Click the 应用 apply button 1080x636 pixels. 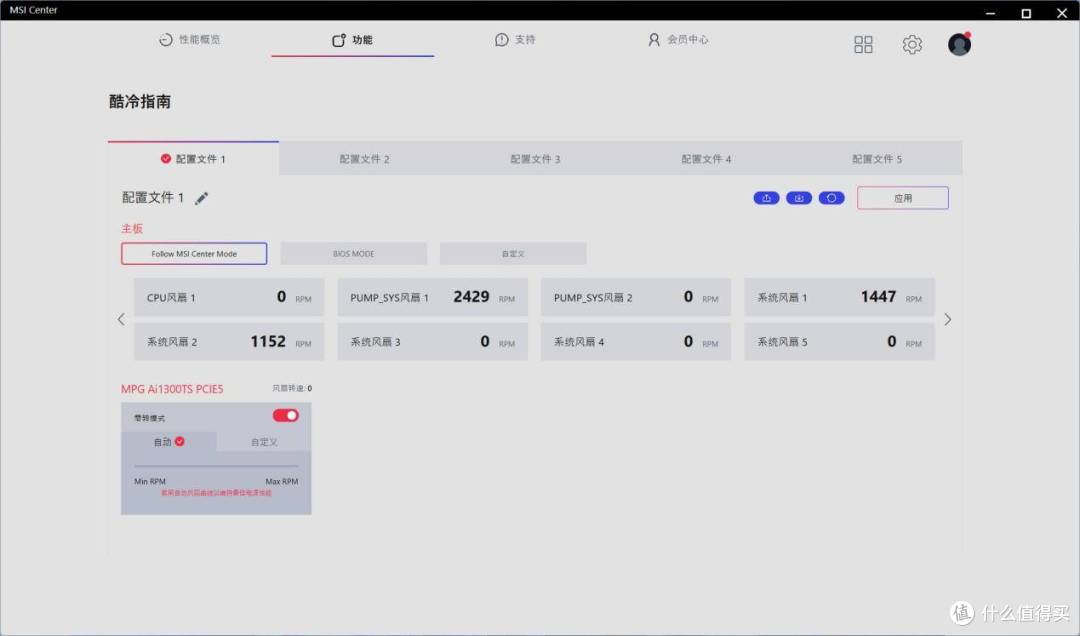(902, 198)
